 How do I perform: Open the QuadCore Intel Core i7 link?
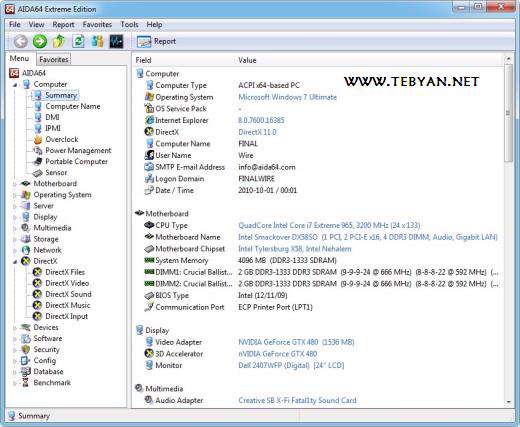[329, 225]
